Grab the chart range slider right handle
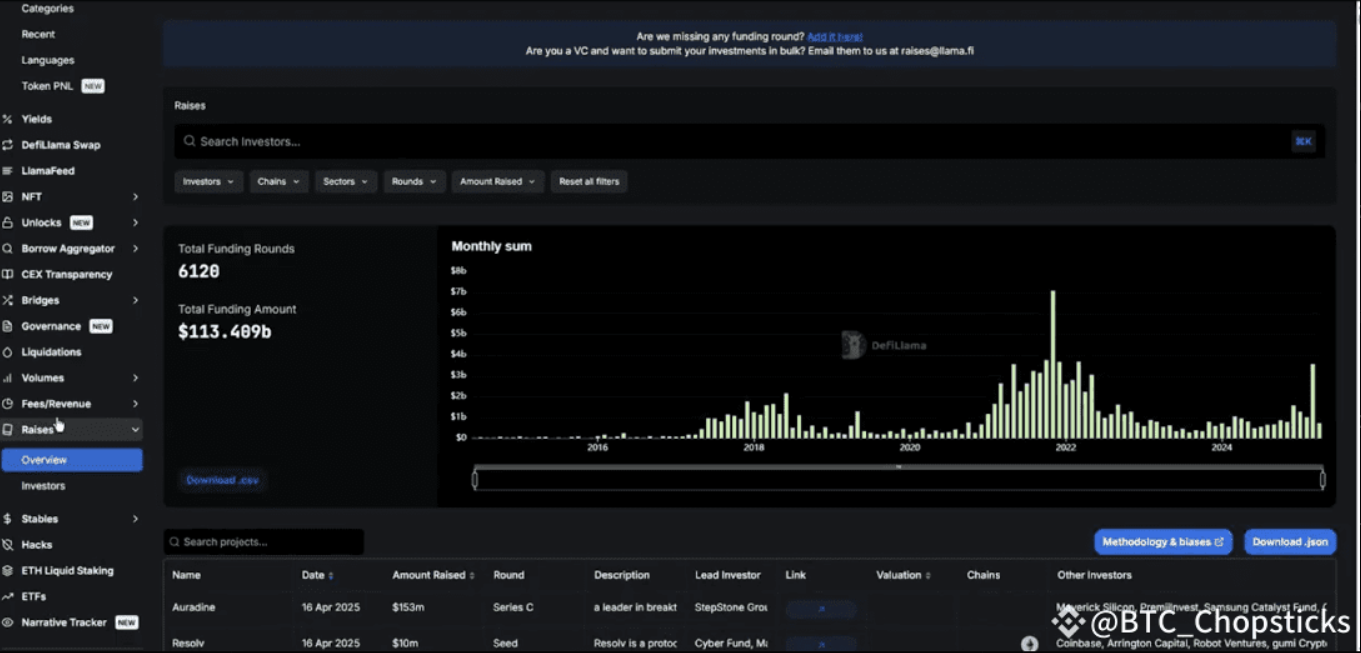1361x653 pixels. click(x=1322, y=480)
